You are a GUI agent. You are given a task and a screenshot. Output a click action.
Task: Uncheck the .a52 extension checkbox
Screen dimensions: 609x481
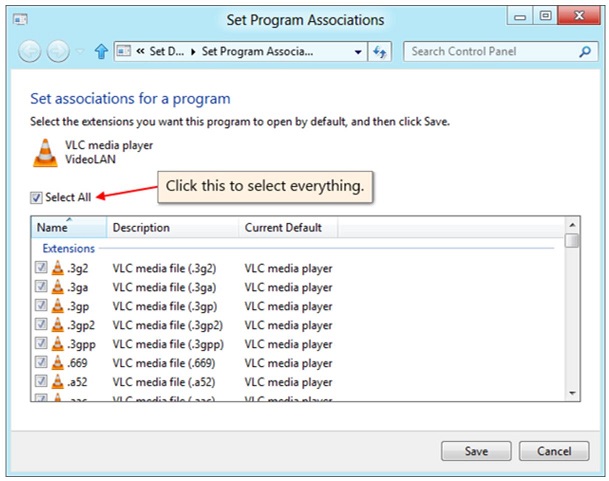point(41,381)
